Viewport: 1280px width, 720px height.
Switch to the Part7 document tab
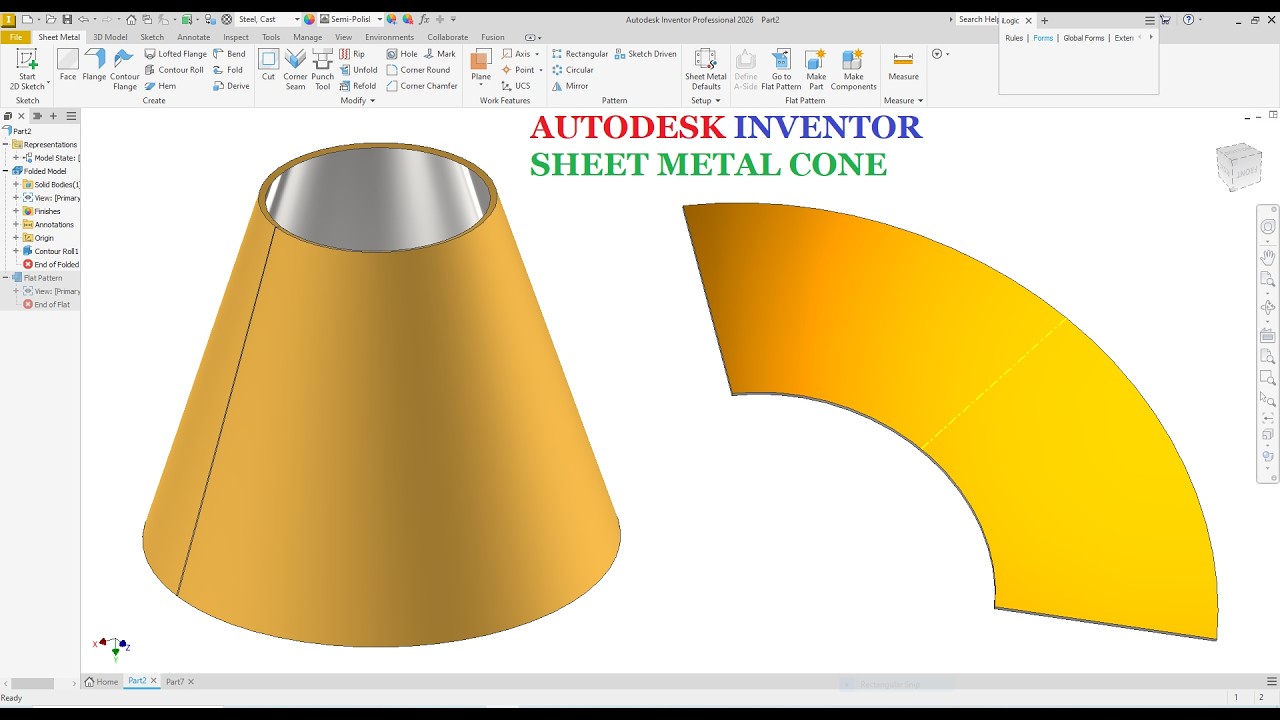(175, 682)
